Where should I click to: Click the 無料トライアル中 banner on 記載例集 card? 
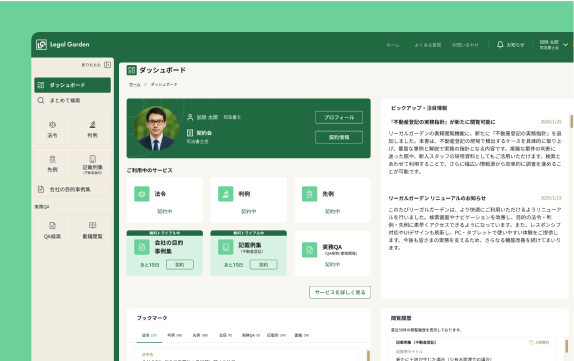click(249, 233)
